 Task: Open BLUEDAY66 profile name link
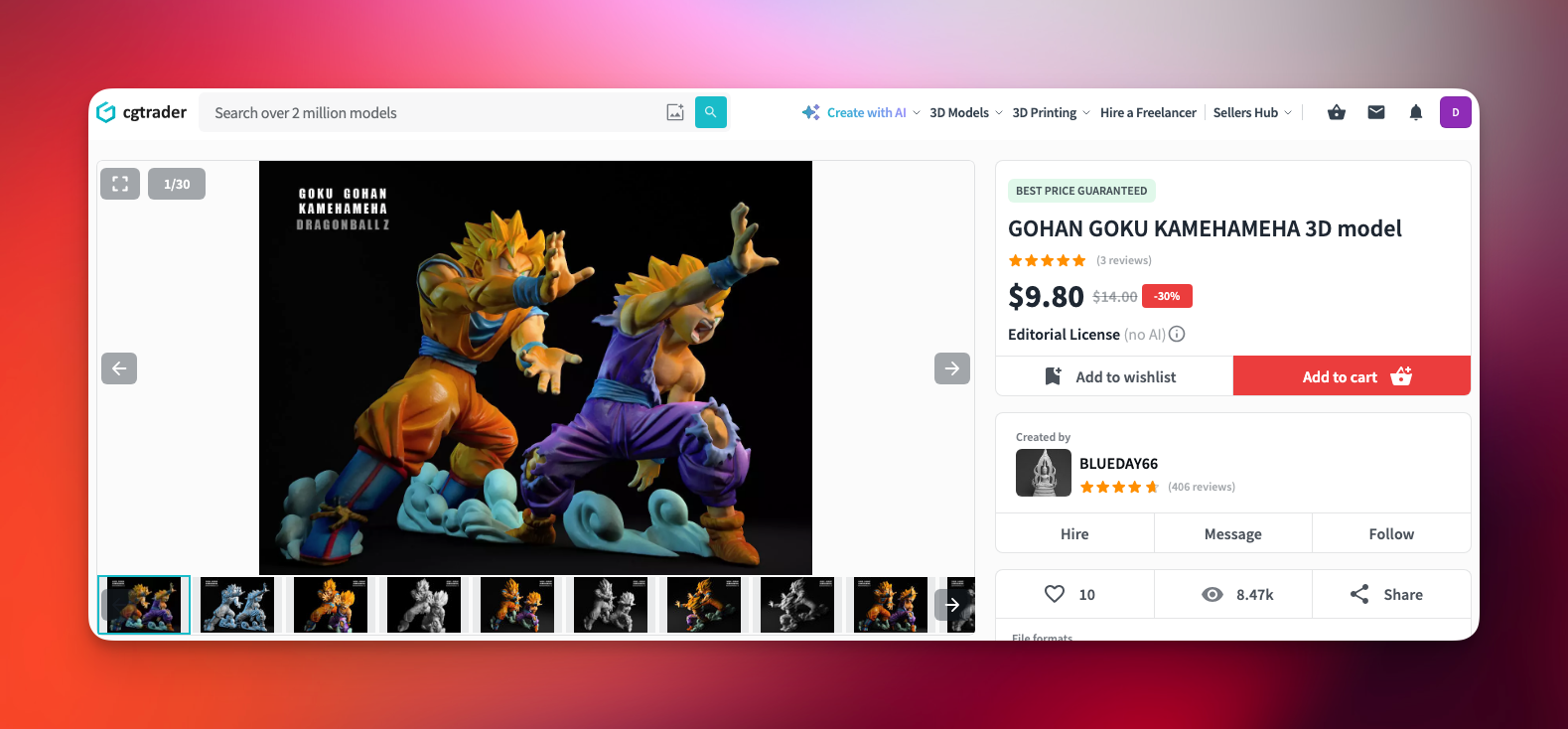pos(1118,464)
